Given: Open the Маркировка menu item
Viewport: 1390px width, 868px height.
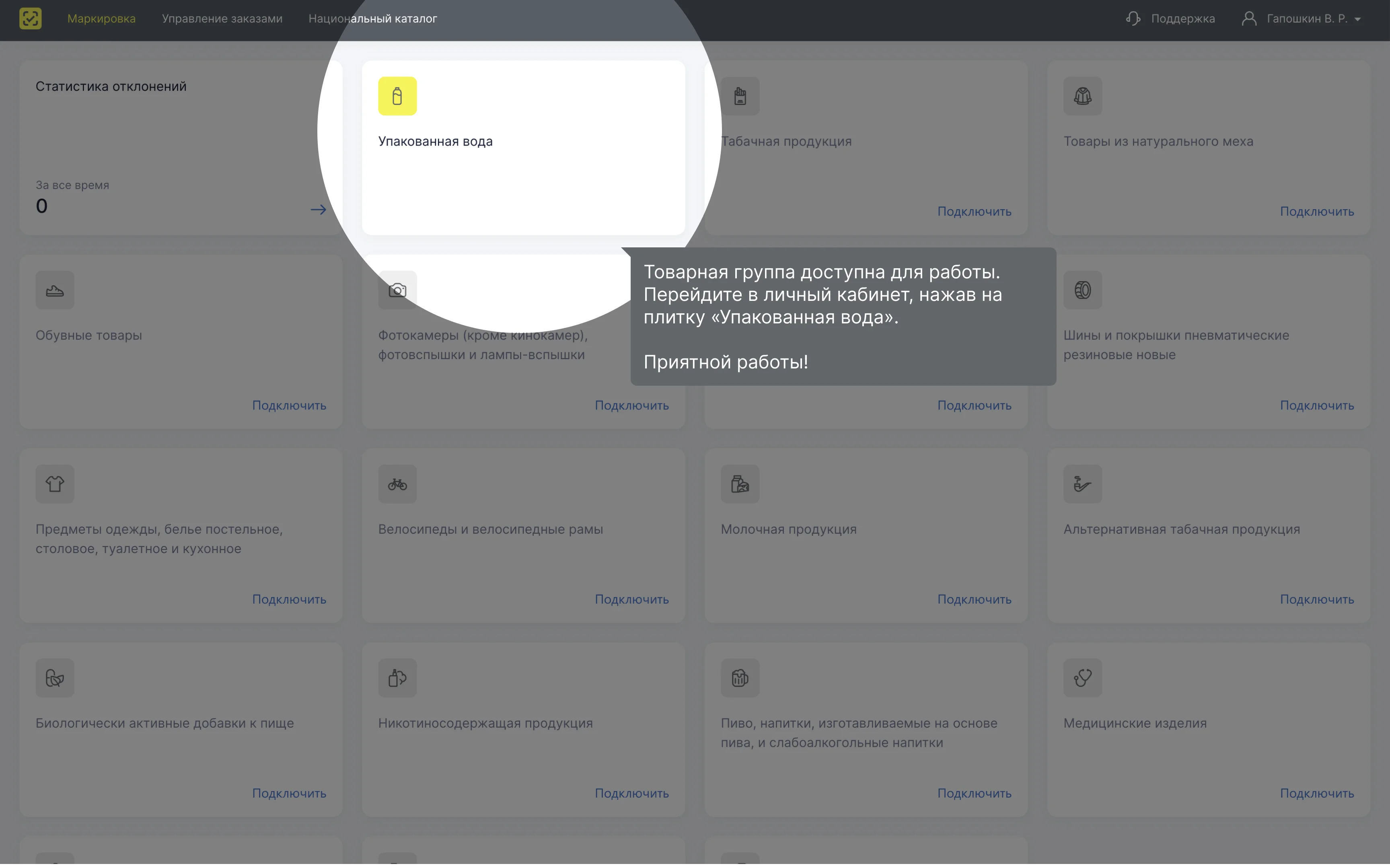Looking at the screenshot, I should [102, 19].
